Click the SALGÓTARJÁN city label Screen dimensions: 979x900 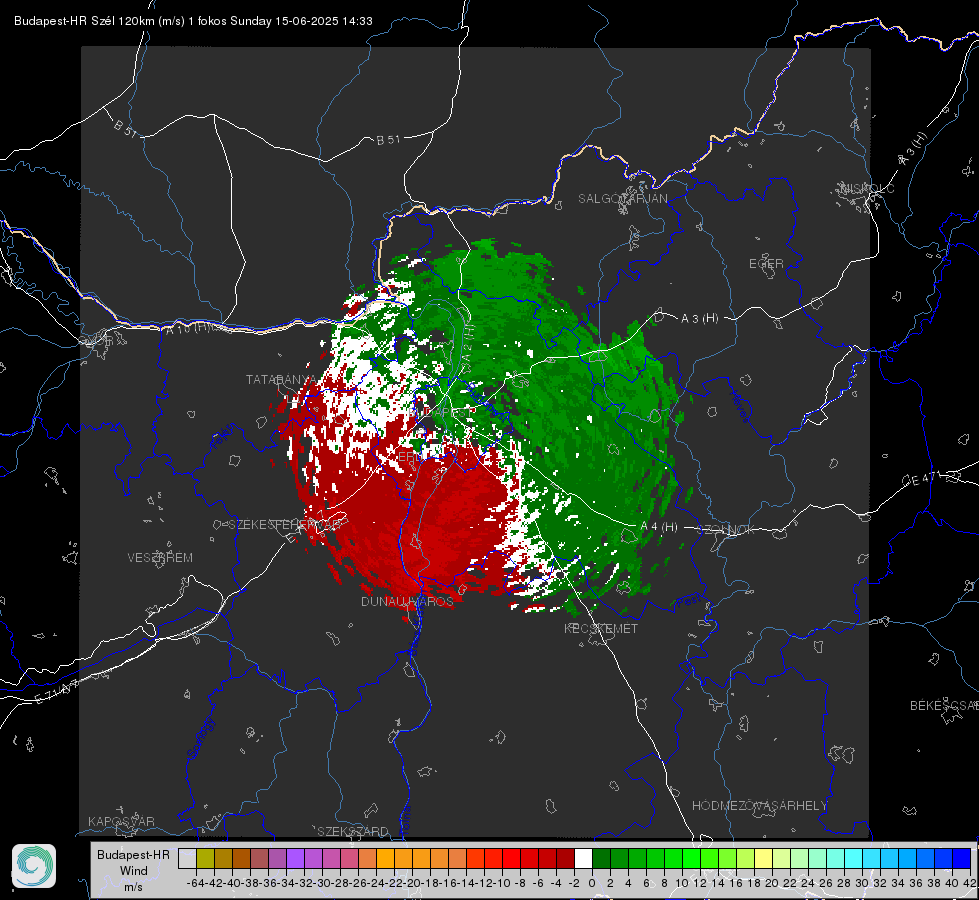(x=622, y=199)
